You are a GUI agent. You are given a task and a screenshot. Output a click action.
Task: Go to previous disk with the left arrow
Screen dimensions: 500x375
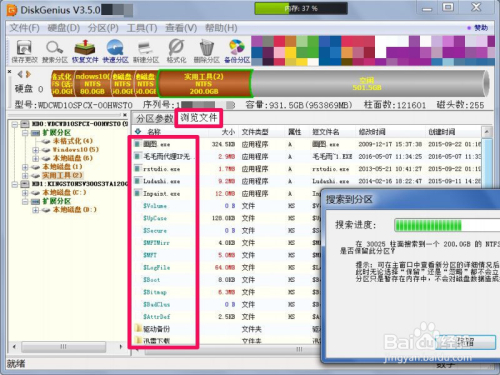(x=20, y=74)
